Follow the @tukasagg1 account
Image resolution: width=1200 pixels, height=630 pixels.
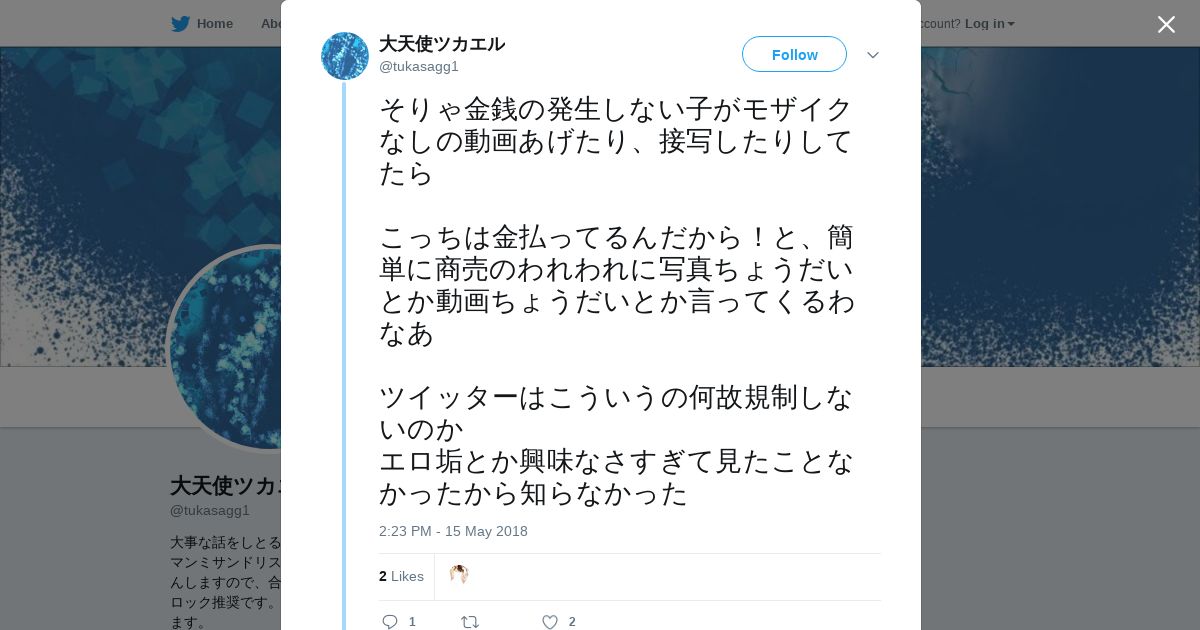click(794, 55)
